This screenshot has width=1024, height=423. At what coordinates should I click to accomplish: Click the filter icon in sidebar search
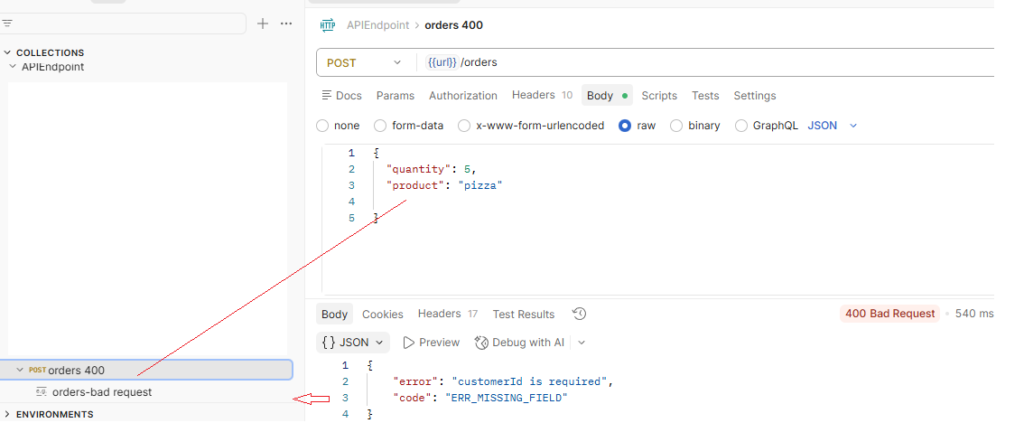(7, 24)
